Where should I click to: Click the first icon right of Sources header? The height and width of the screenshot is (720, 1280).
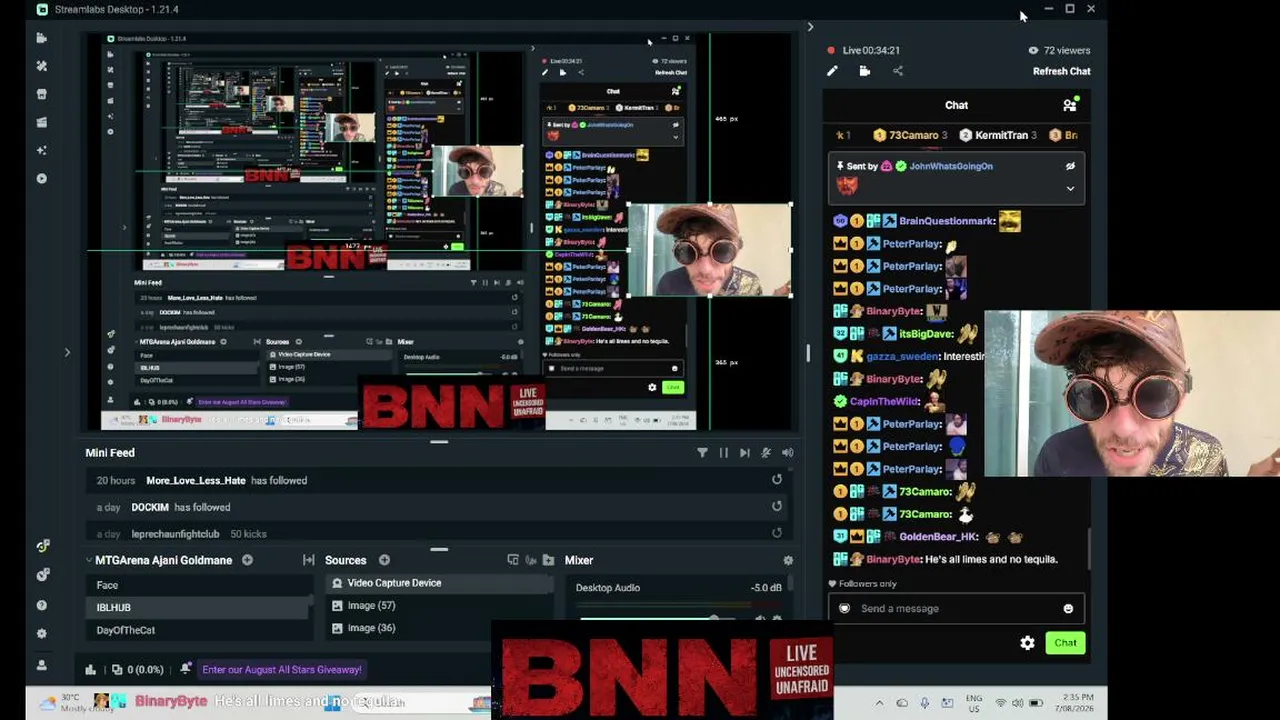click(x=513, y=560)
